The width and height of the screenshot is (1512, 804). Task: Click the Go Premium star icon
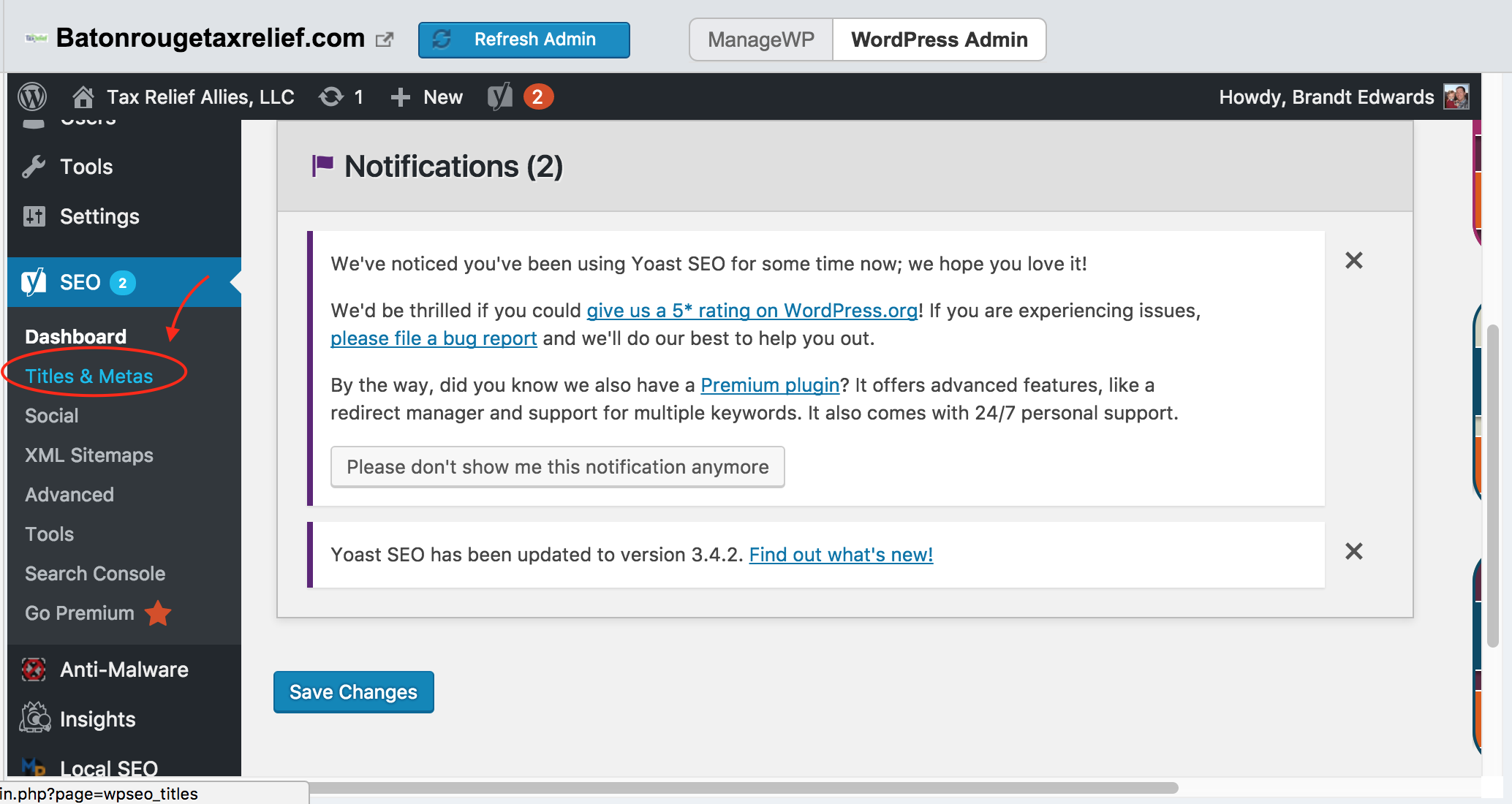pos(158,613)
